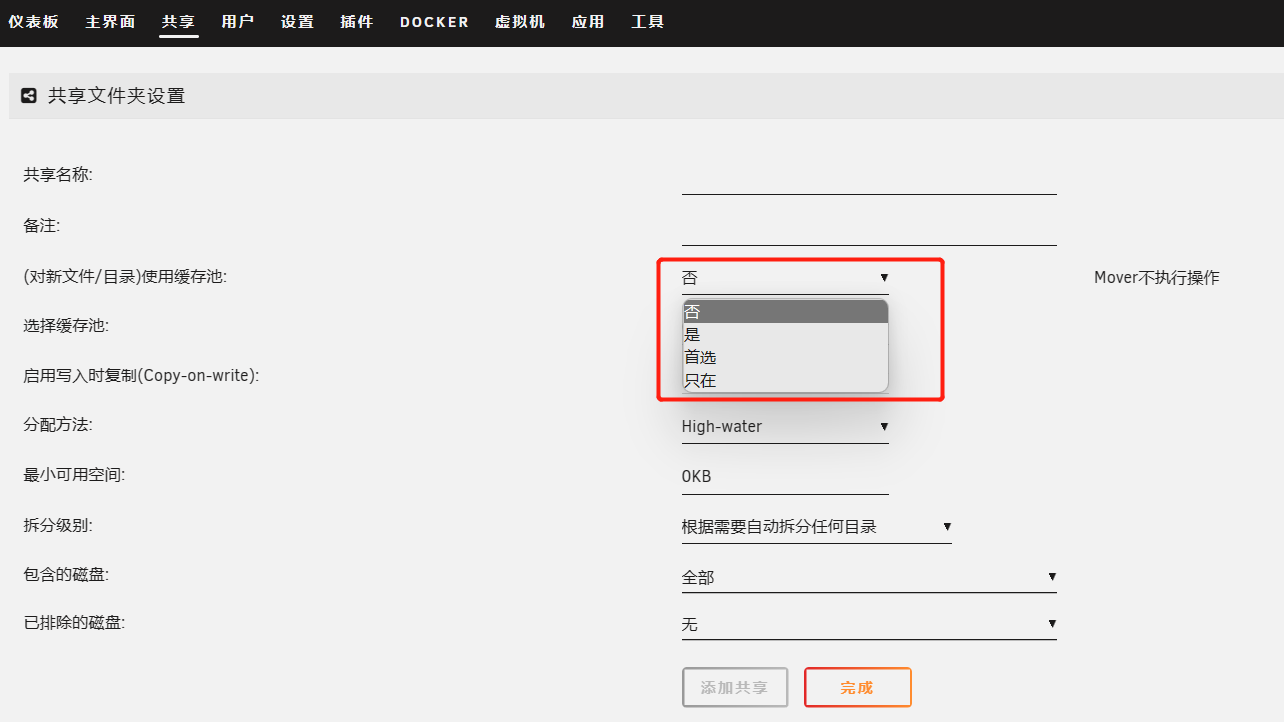
Task: Open the 虚拟机 virtual machines tab
Action: click(520, 22)
